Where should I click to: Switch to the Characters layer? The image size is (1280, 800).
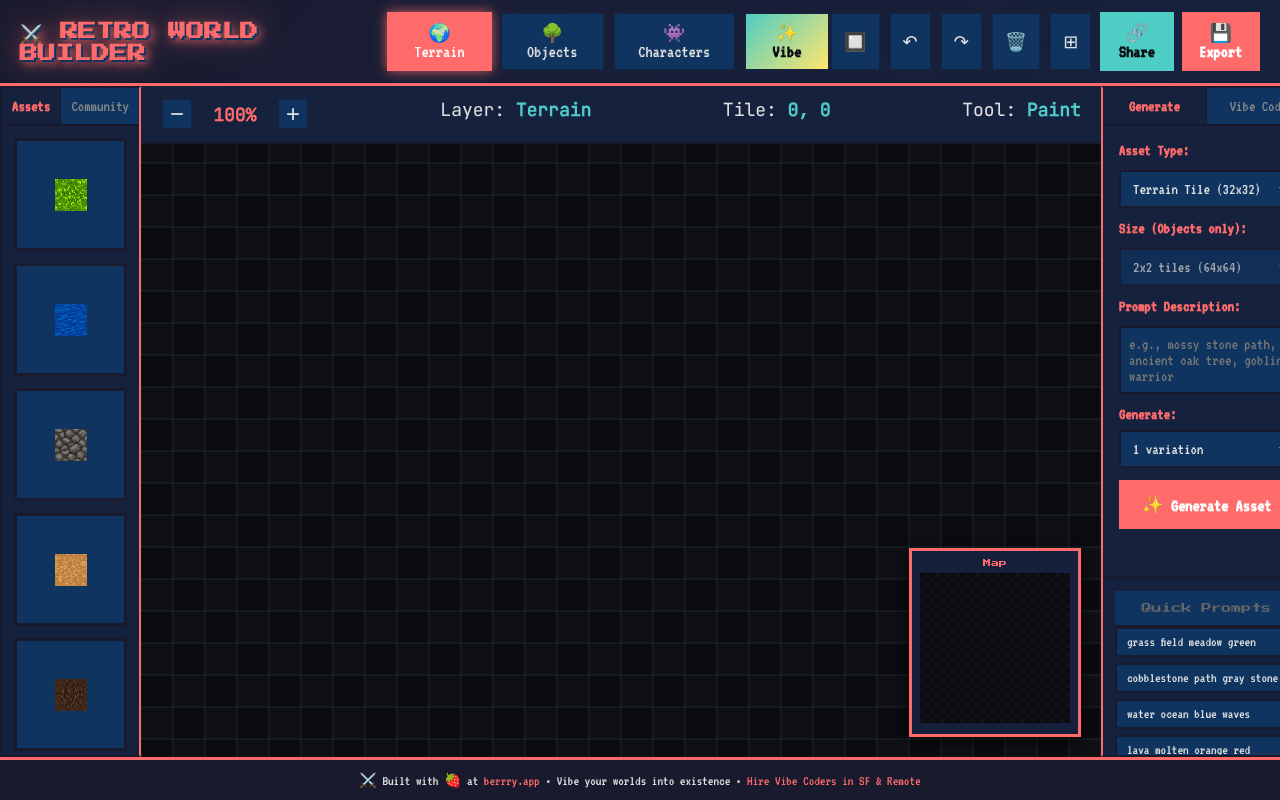pyautogui.click(x=674, y=42)
